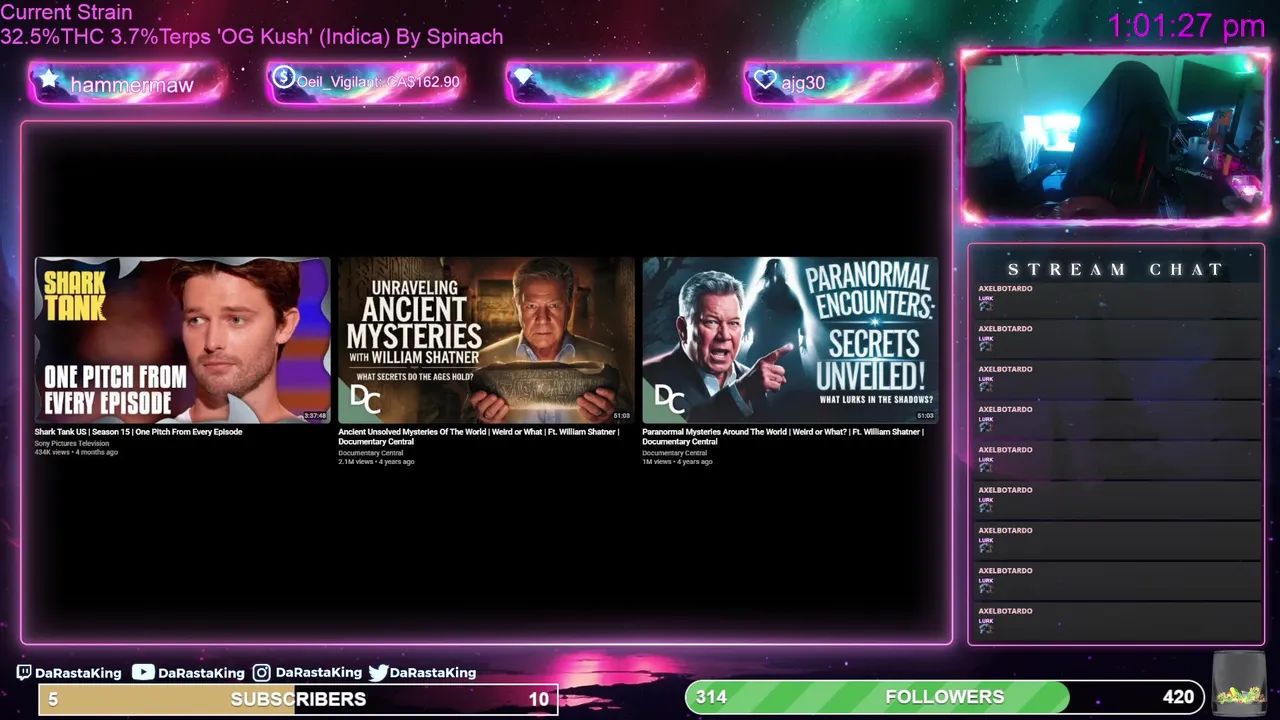This screenshot has width=1280, height=720.
Task: Click the Twitter bird icon next to DaRastaKing
Action: (378, 672)
